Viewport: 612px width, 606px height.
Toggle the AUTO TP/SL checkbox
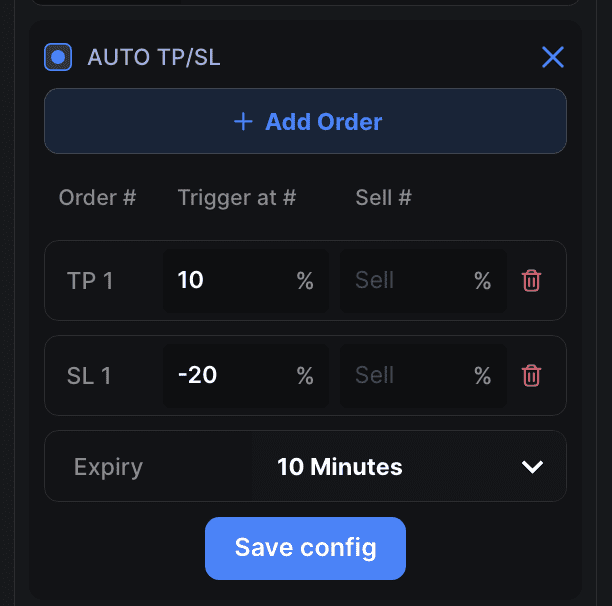tap(58, 57)
